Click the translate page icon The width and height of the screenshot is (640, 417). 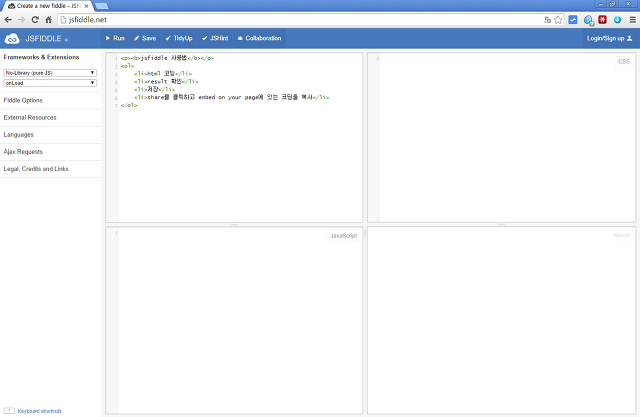click(547, 20)
